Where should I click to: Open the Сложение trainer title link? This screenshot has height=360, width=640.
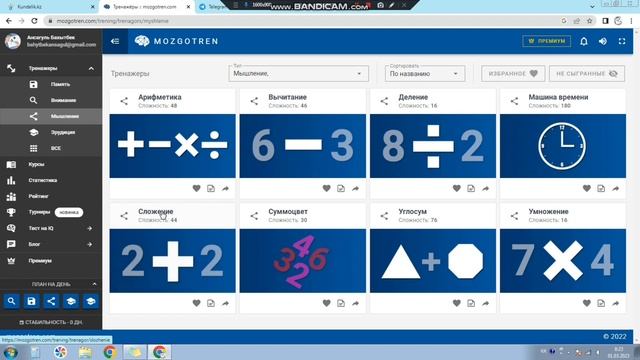[156, 211]
